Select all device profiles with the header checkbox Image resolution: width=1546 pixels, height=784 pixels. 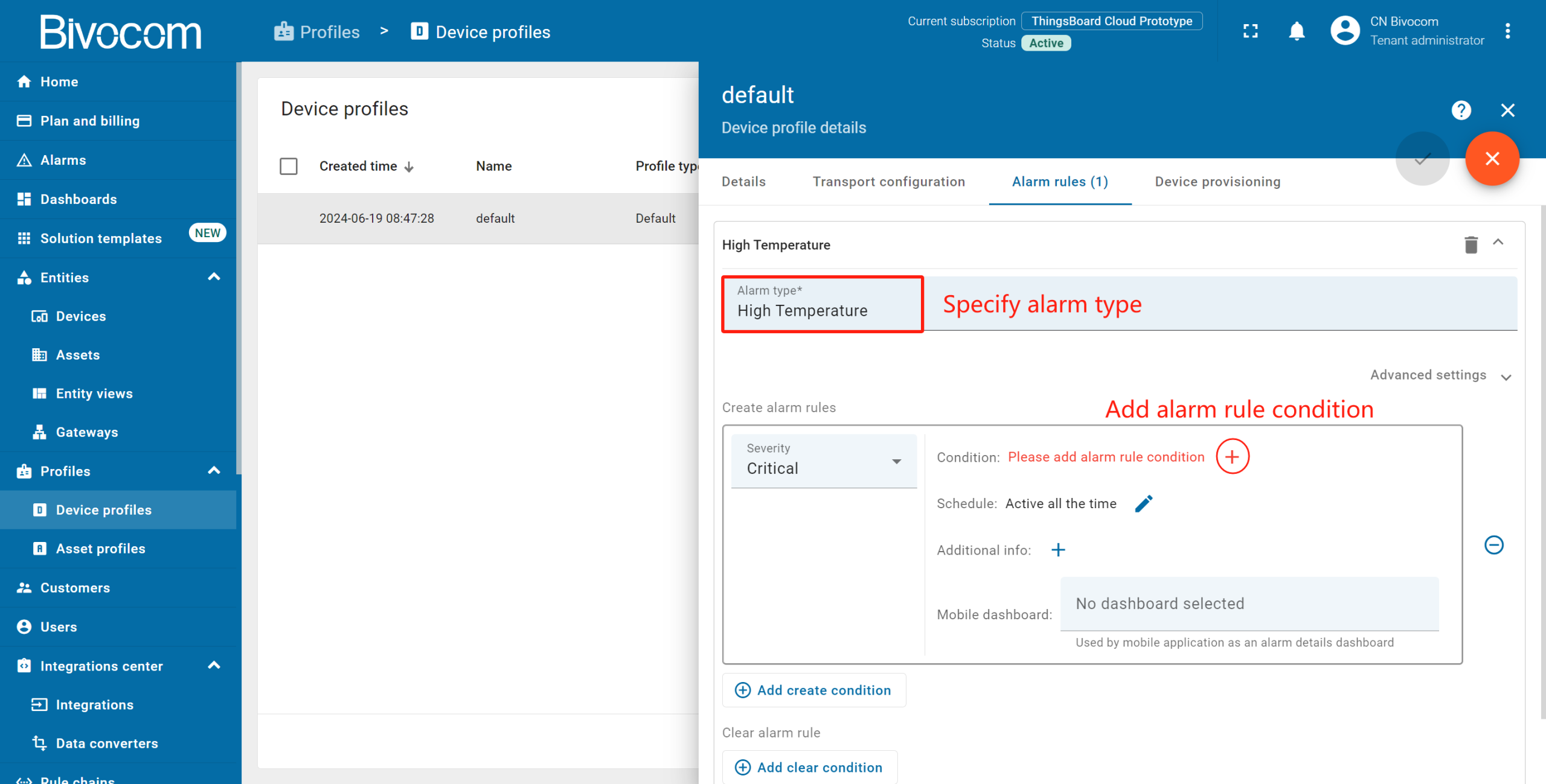coord(289,166)
